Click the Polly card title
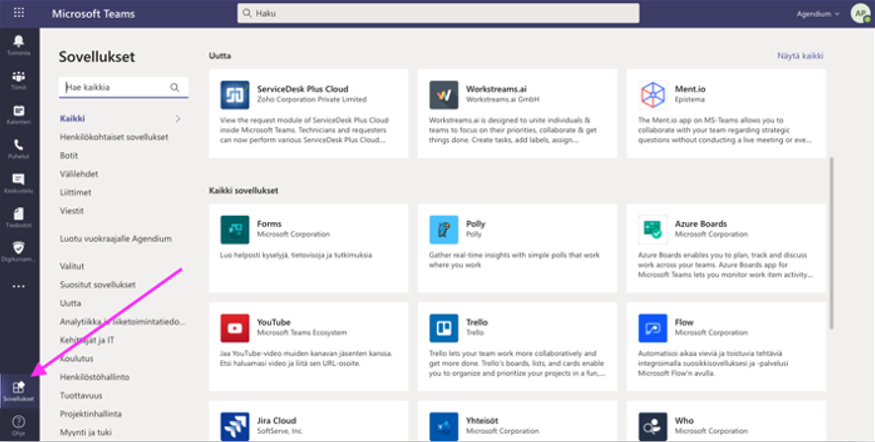 475,224
